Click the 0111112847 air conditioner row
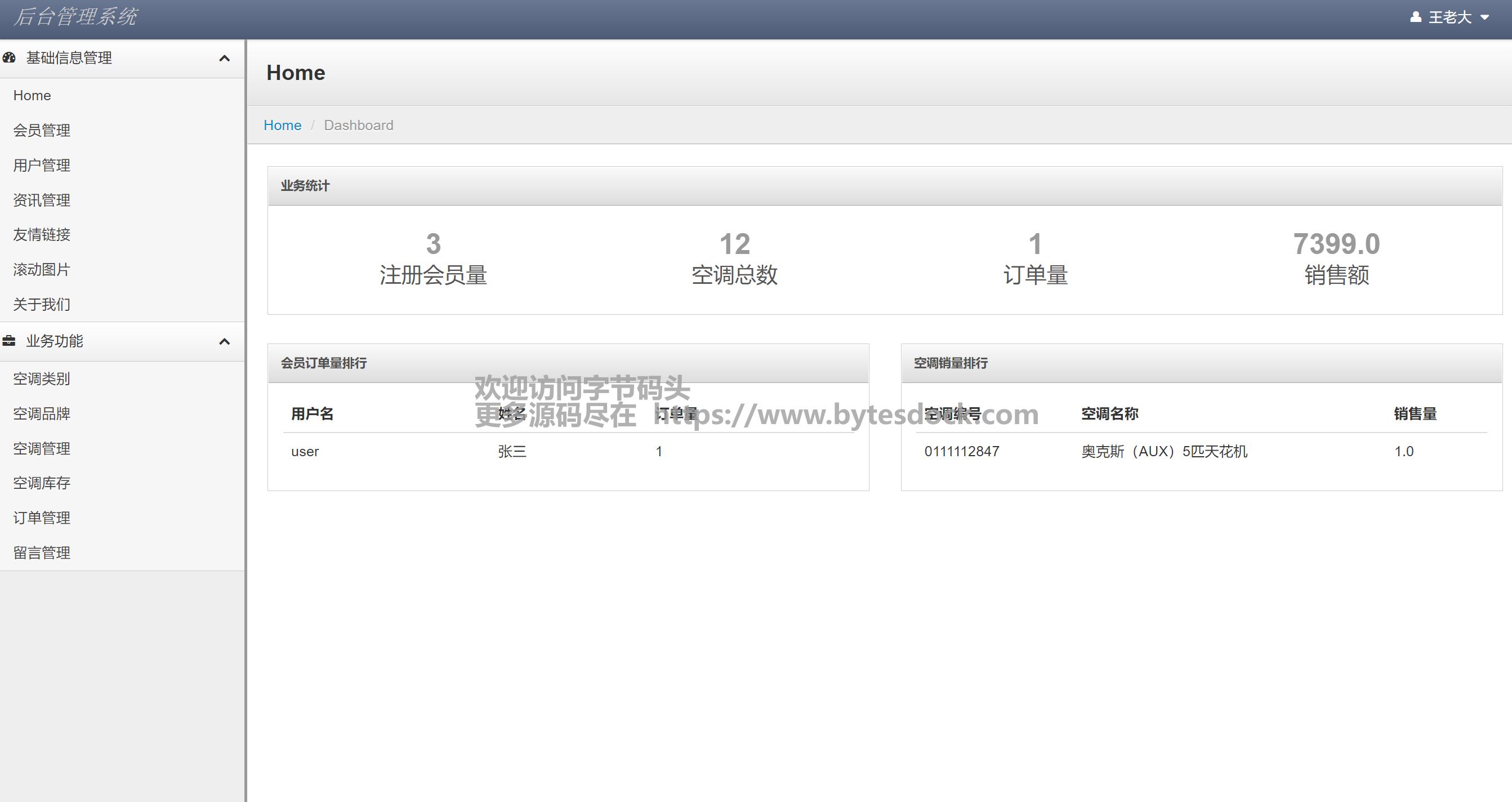Screen dimensions: 1512x802 961,452
